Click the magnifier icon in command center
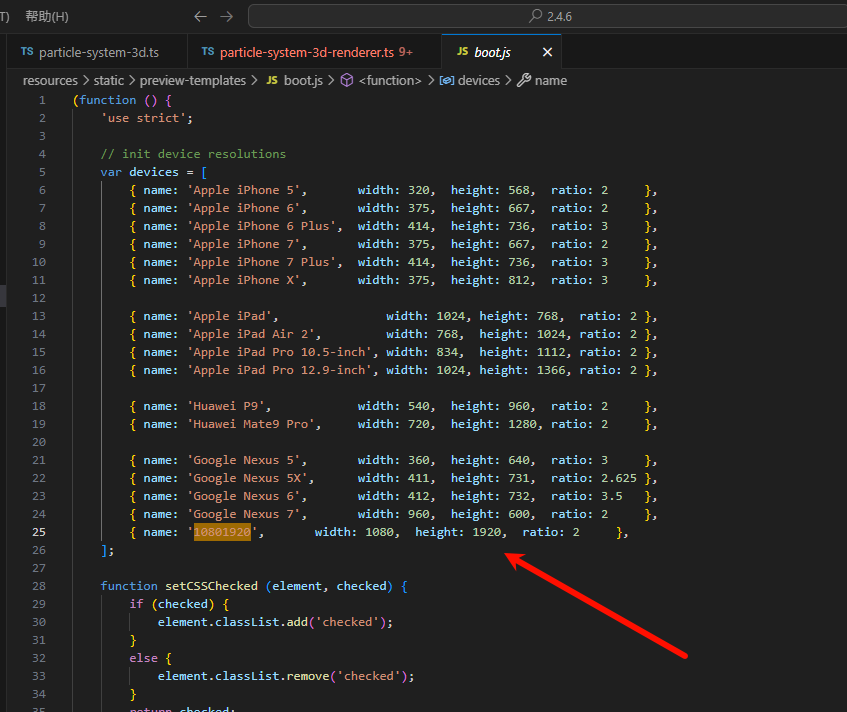This screenshot has height=712, width=847. [x=536, y=16]
